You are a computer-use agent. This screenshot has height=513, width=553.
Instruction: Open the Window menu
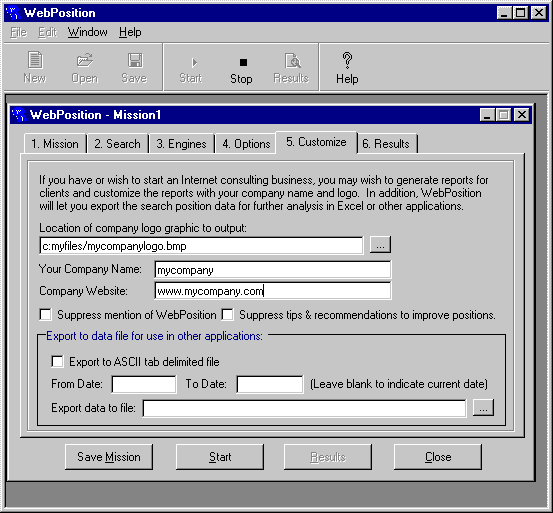pyautogui.click(x=87, y=32)
